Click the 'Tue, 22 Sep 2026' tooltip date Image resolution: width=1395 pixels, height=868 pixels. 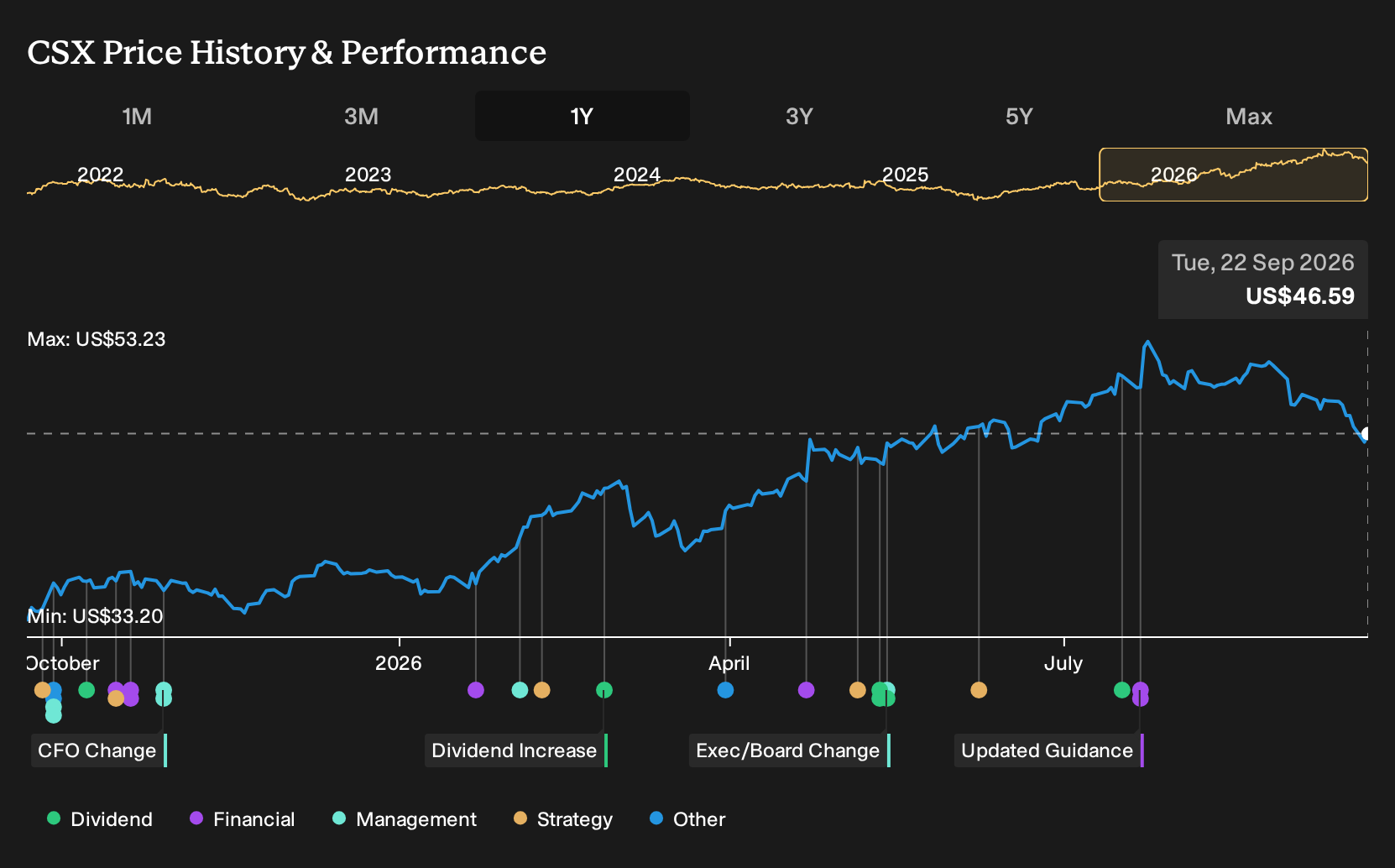1263,263
